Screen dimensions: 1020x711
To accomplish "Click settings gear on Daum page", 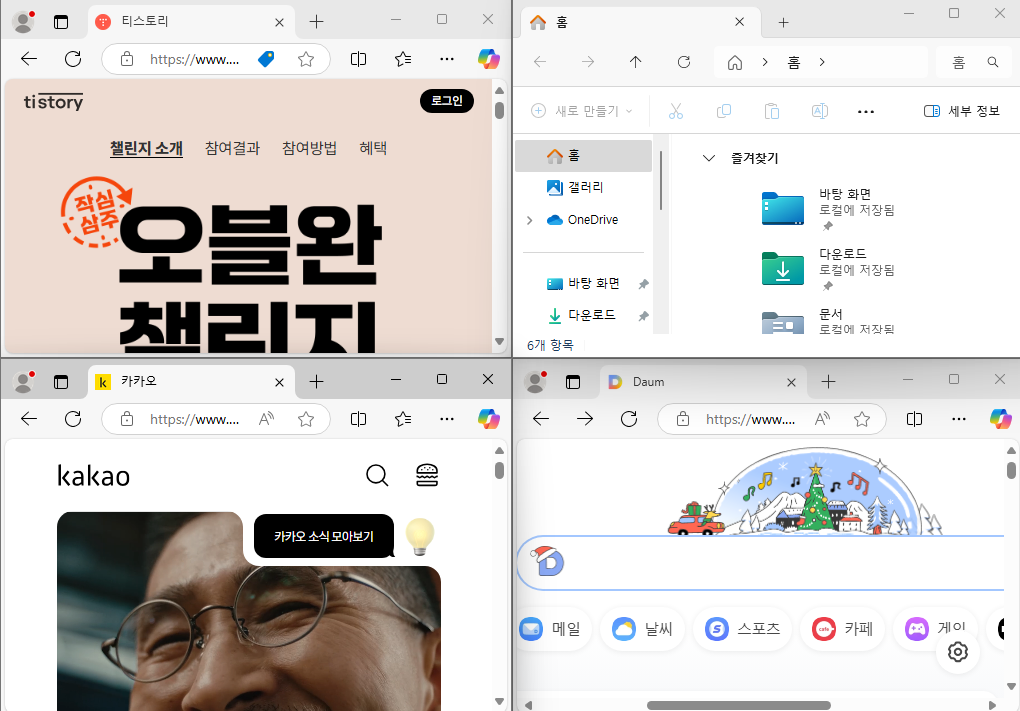I will tap(958, 652).
